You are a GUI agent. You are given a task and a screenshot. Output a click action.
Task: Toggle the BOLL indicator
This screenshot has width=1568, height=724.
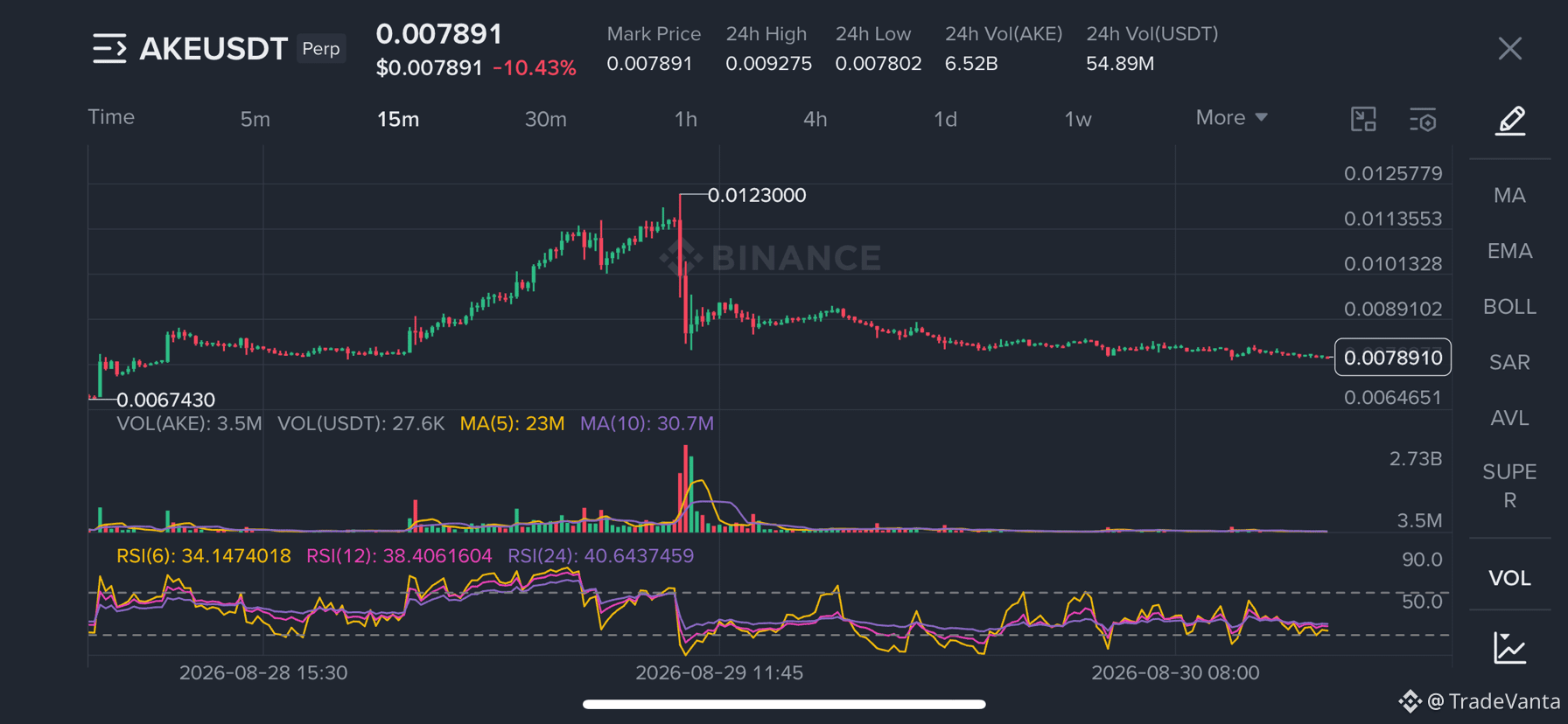click(x=1509, y=307)
